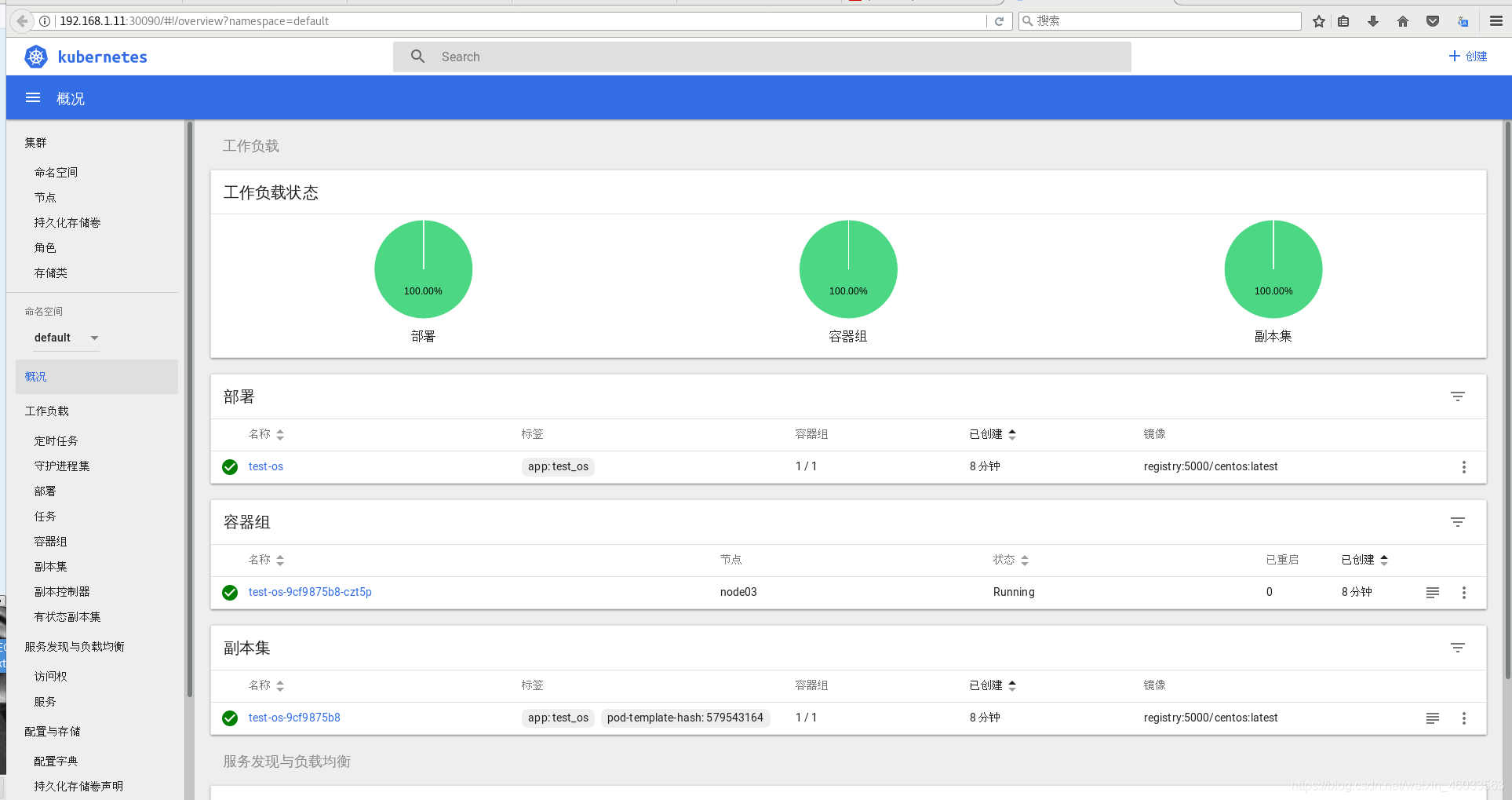Click the 副本集 100% pie chart

(1273, 269)
